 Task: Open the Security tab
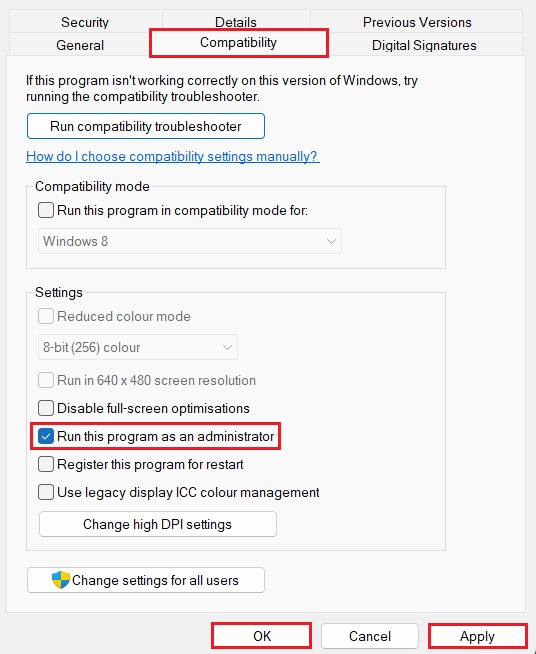click(x=85, y=22)
